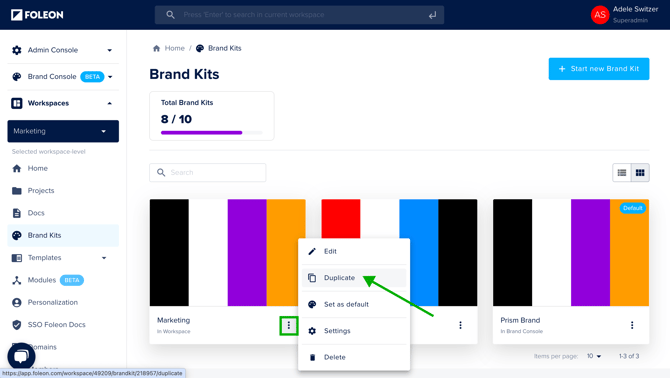Open the Marketing workspace selector
Image resolution: width=670 pixels, height=378 pixels.
[63, 131]
